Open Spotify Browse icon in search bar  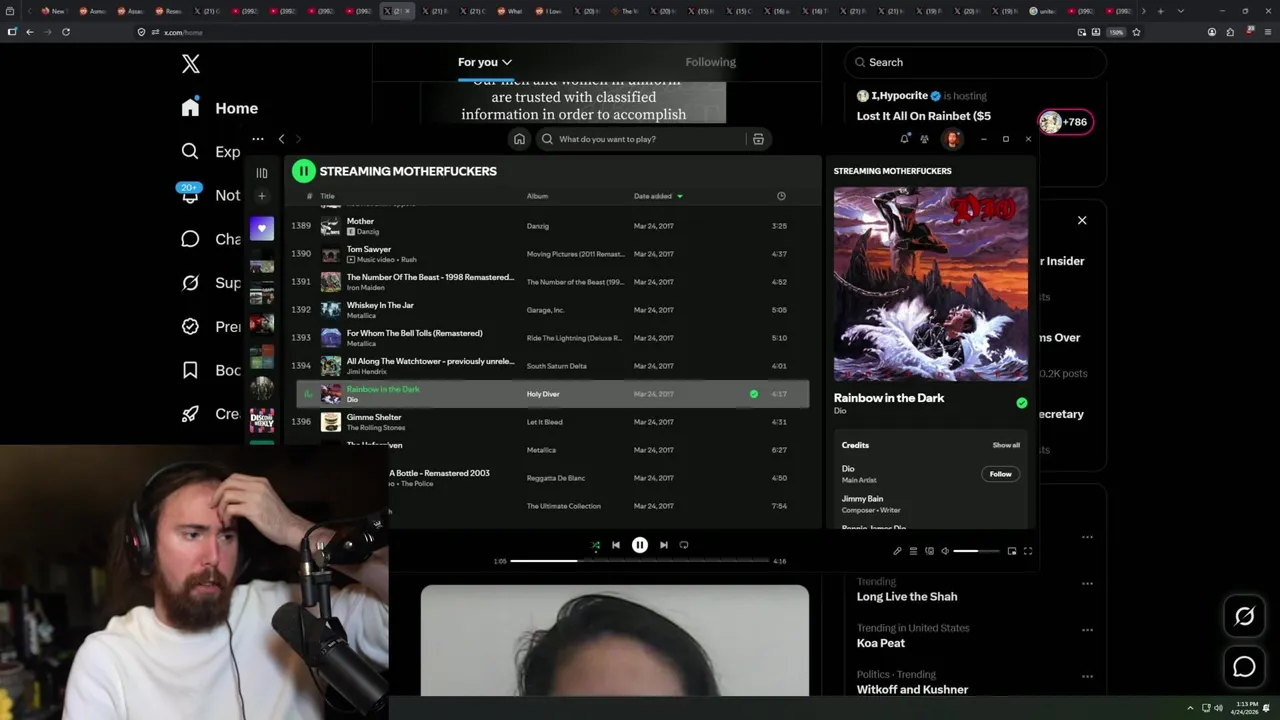coord(758,139)
